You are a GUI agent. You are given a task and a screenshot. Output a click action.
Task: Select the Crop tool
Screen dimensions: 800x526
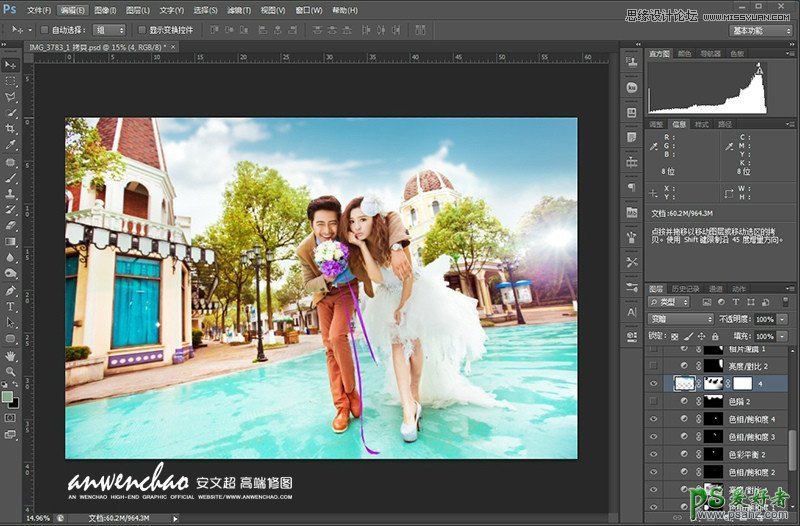[10, 129]
